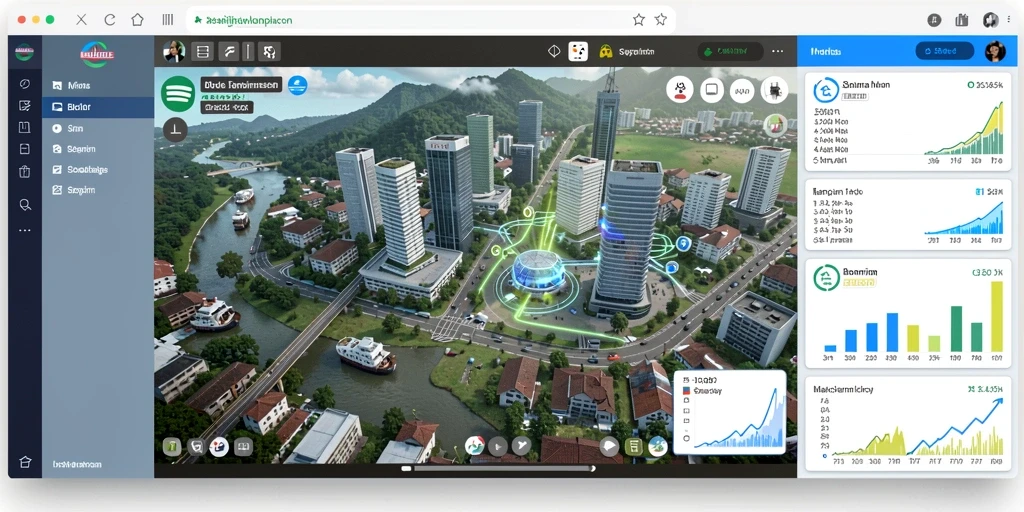The image size is (1024, 512).
Task: Select the circle radio at bottom of chart legend
Action: [686, 439]
